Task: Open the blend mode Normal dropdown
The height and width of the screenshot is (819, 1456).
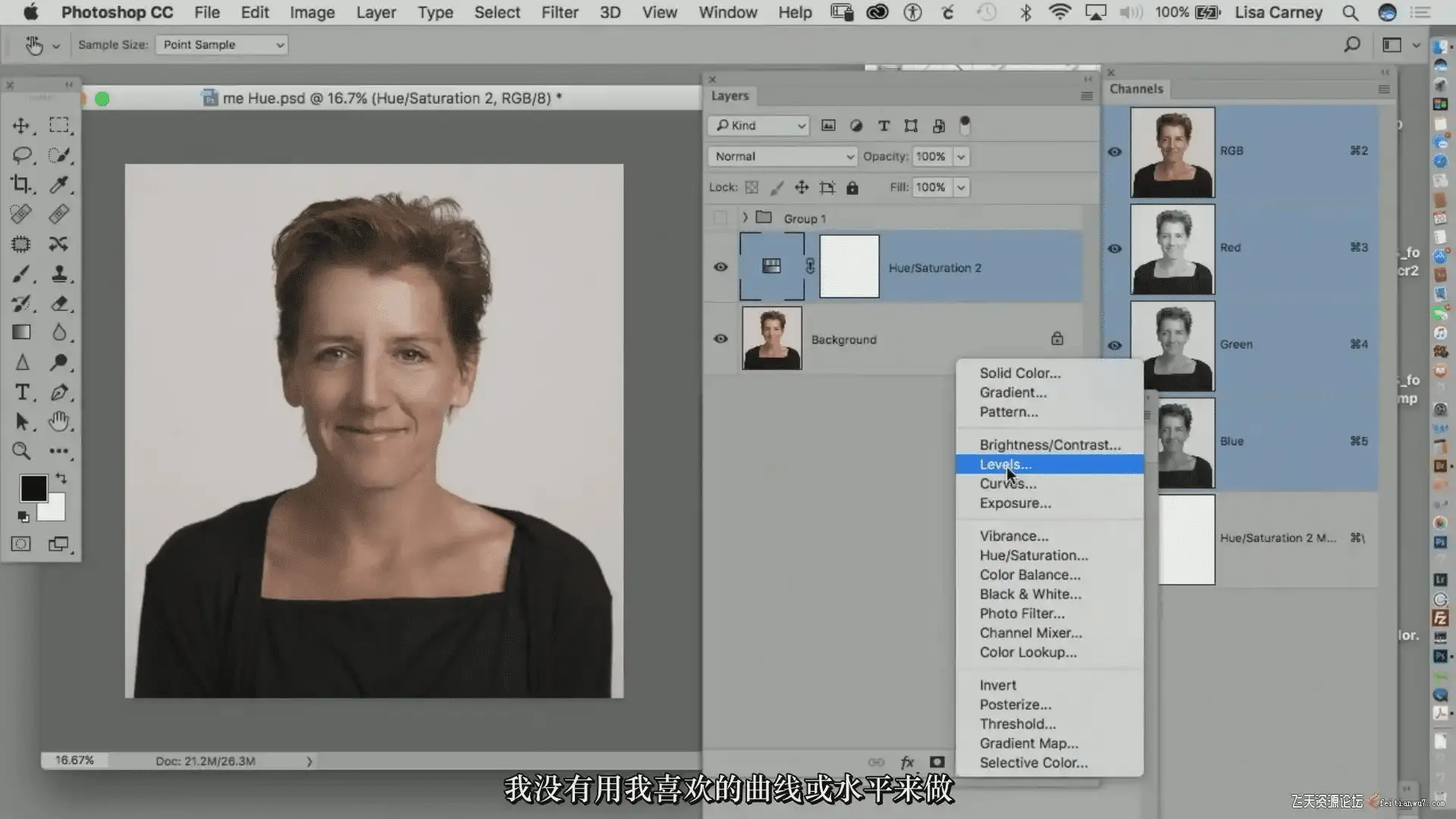Action: tap(783, 156)
